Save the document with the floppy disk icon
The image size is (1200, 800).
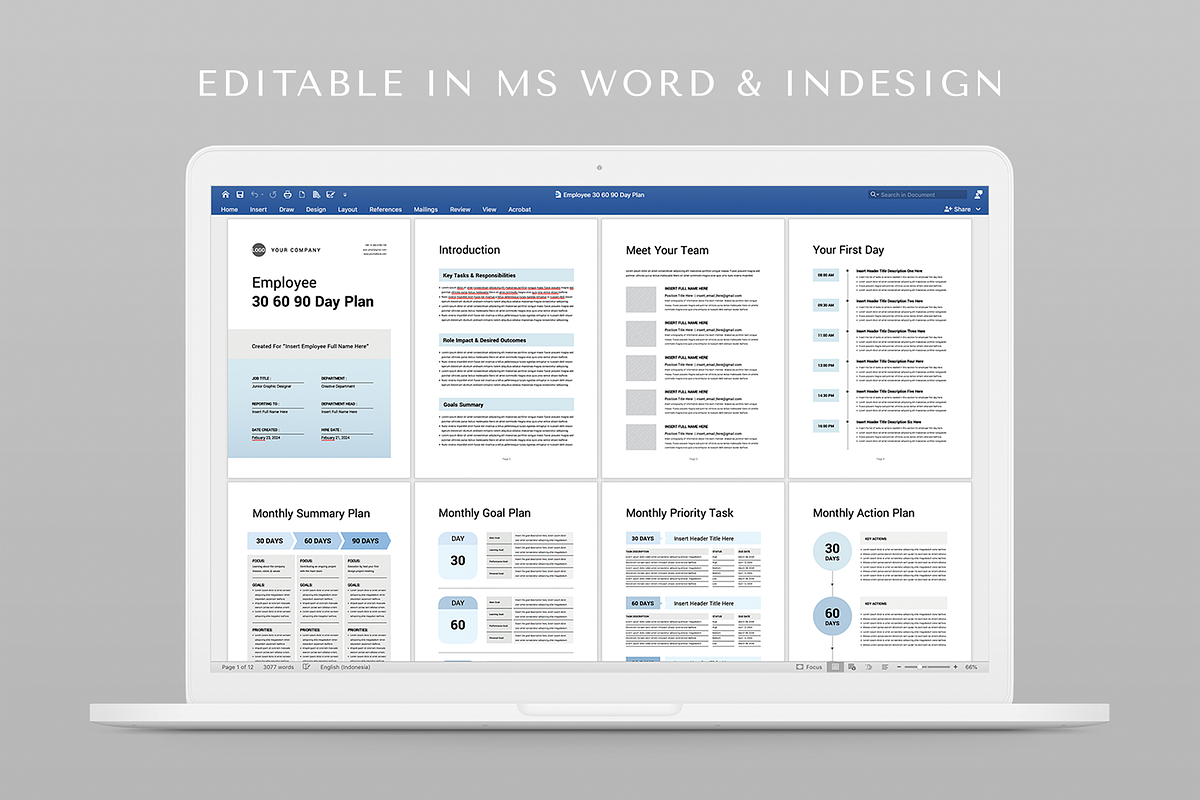pyautogui.click(x=239, y=194)
